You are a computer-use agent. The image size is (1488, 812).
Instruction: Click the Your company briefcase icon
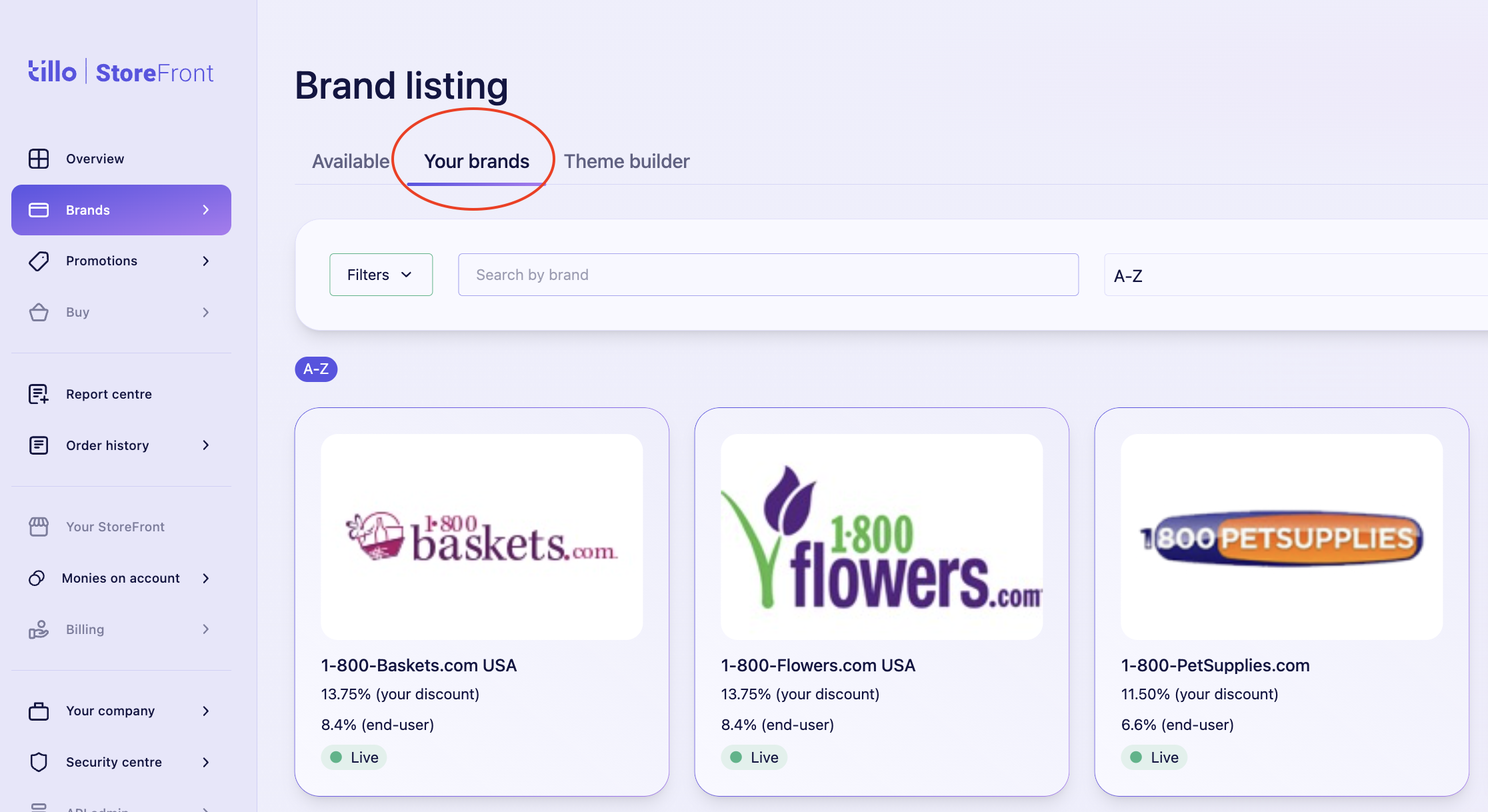pos(39,711)
